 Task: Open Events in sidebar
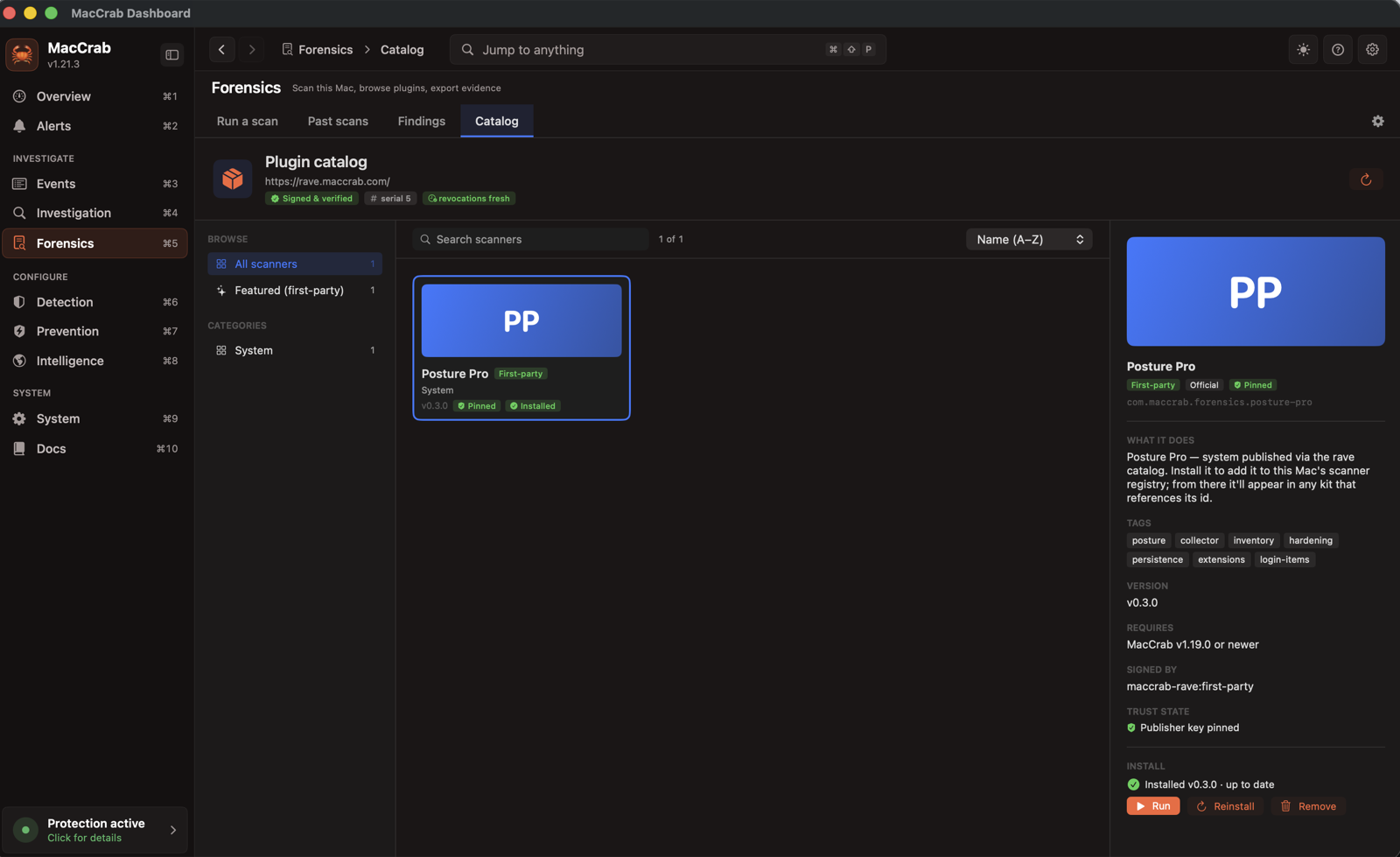click(94, 184)
